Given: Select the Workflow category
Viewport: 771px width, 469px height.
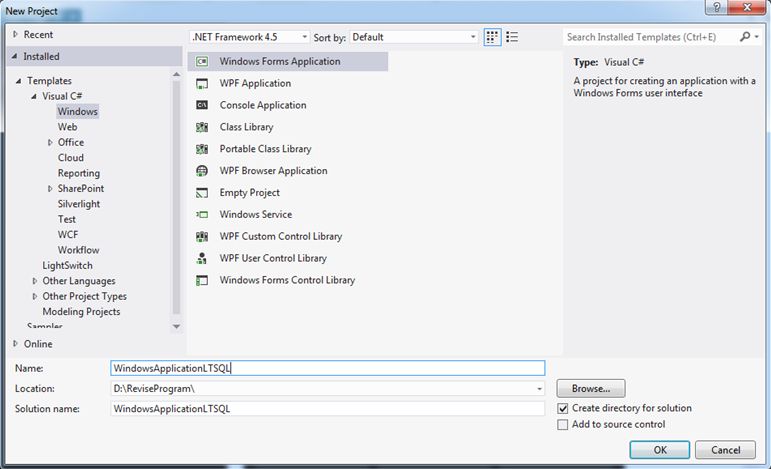Looking at the screenshot, I should click(79, 250).
